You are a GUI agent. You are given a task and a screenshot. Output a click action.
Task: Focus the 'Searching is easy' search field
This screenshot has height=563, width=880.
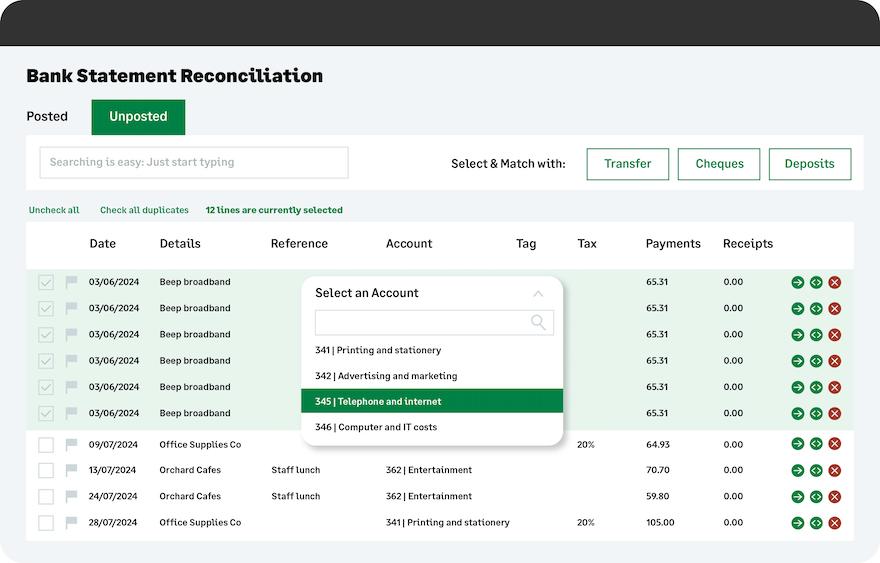194,162
